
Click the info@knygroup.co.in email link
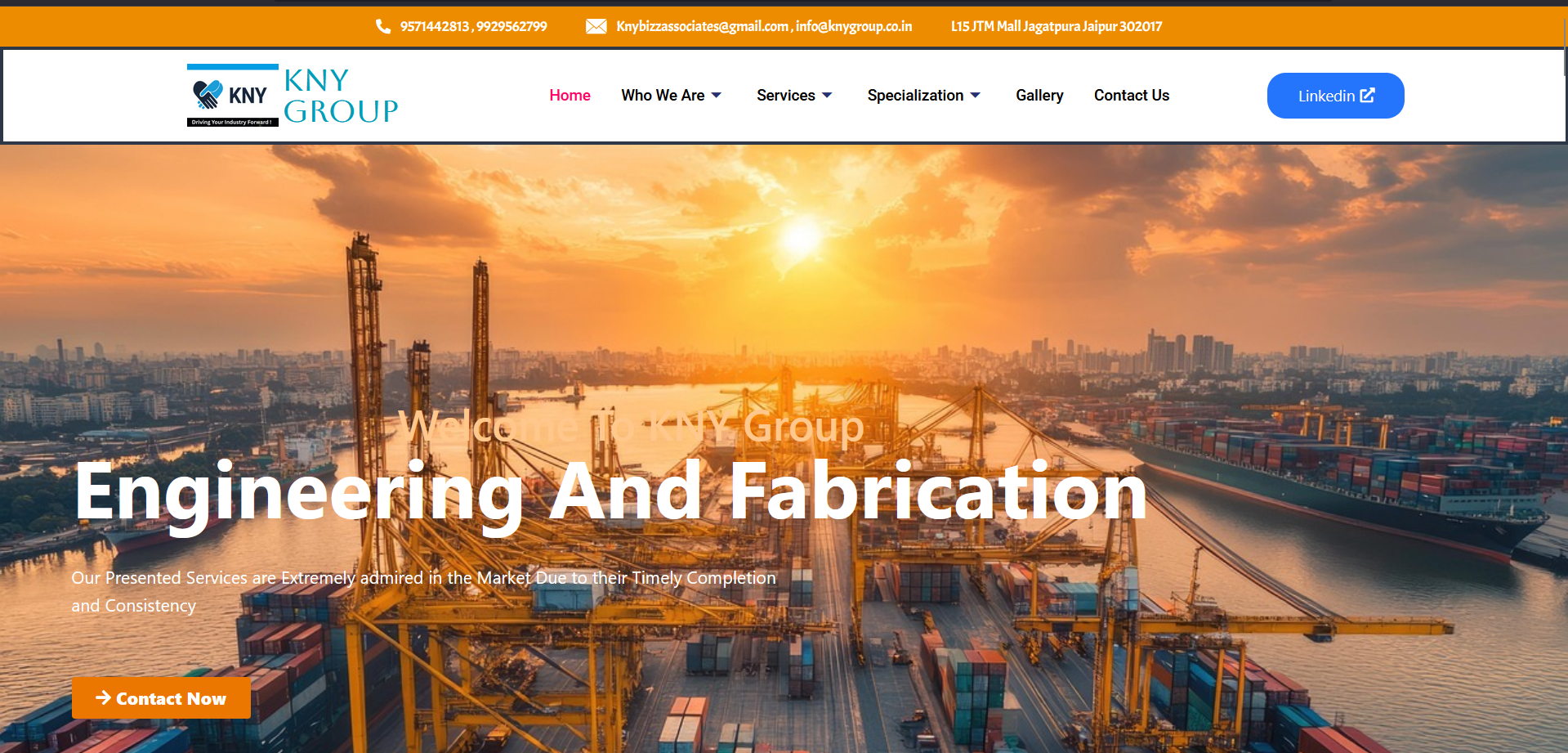point(854,26)
